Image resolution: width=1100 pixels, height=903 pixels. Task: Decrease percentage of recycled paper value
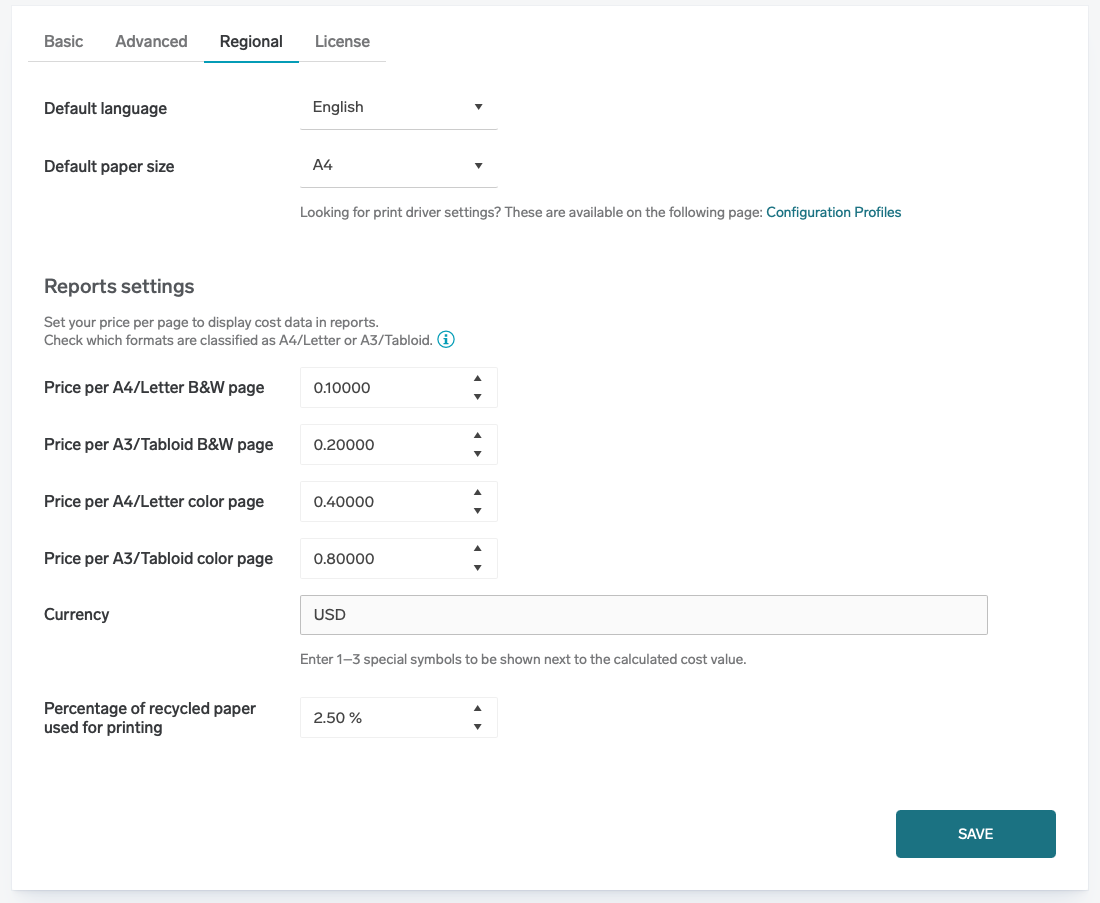point(477,727)
